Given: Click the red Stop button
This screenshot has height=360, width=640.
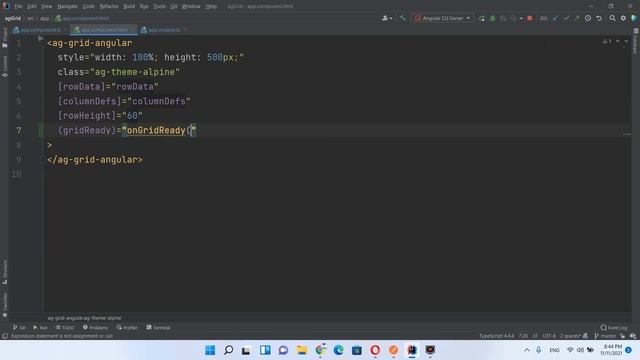Looking at the screenshot, I should click(x=530, y=18).
